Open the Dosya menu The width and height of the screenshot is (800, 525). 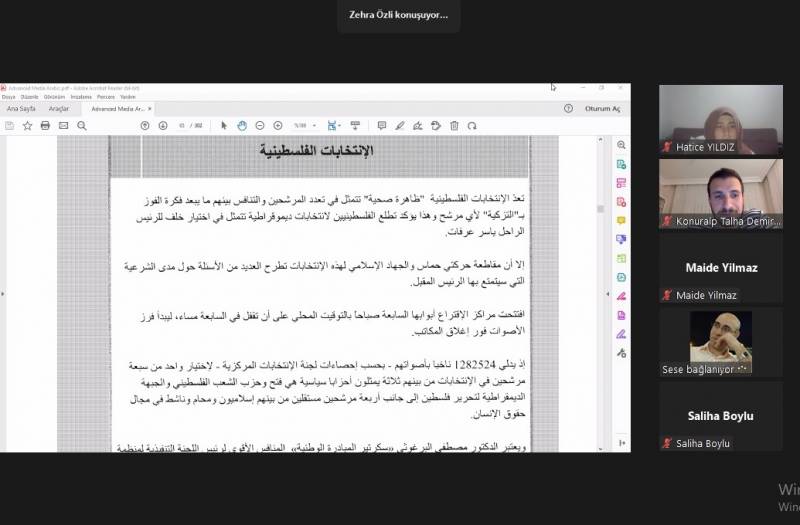point(9,97)
